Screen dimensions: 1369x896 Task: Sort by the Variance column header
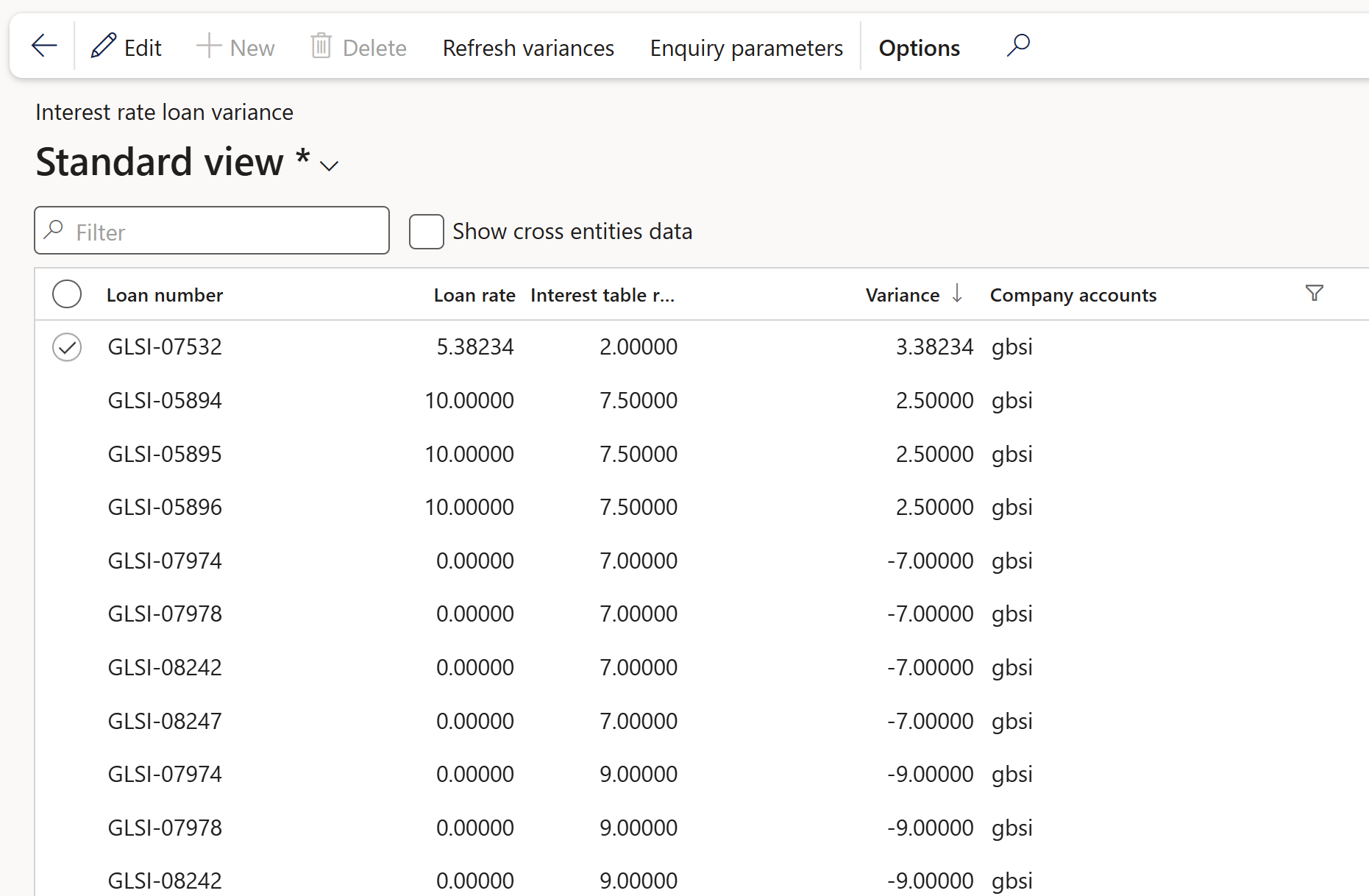(903, 295)
